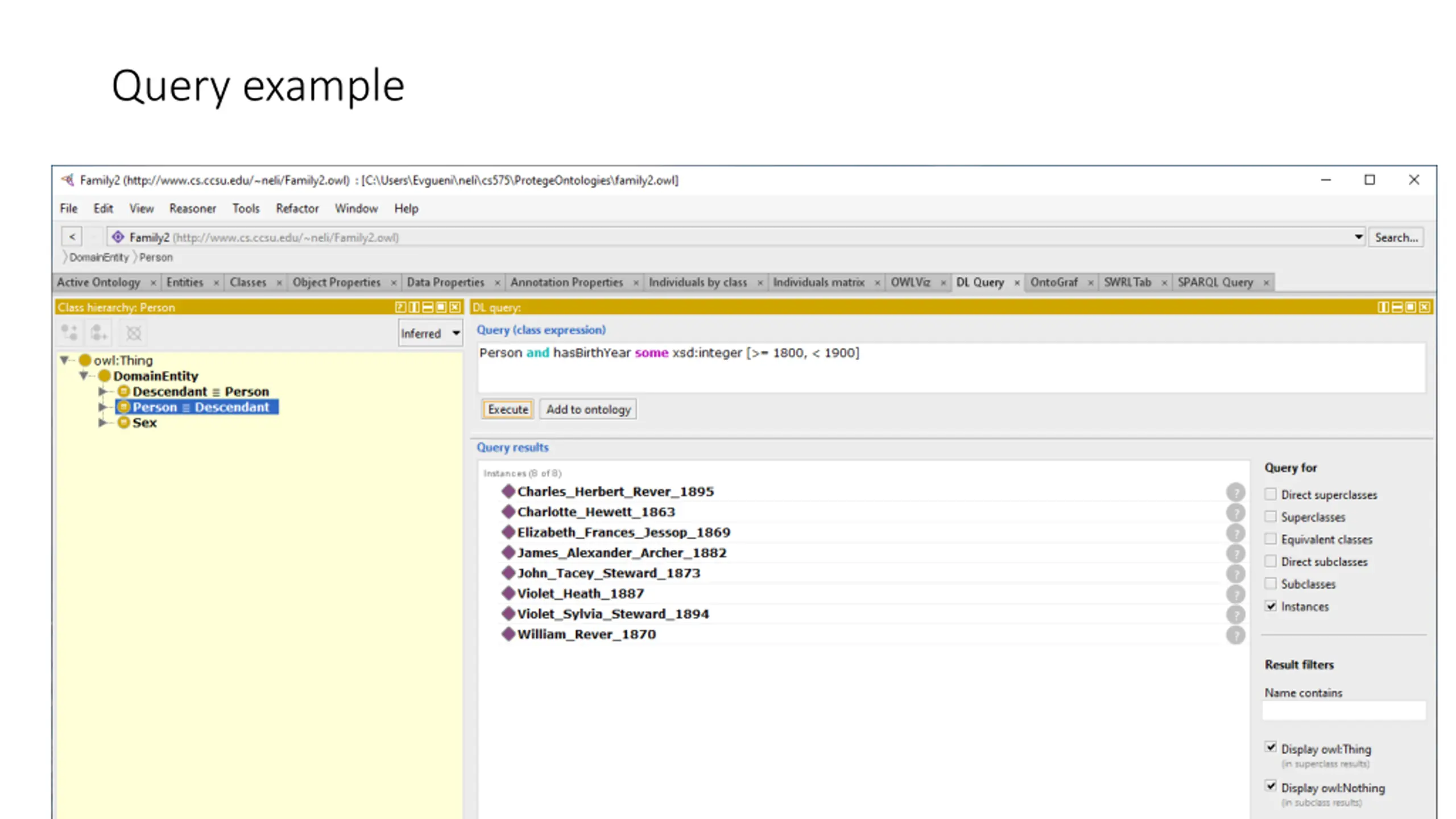Screen dimensions: 1456x819
Task: Click the Family2 ontology icon in address bar
Action: pyautogui.click(x=118, y=237)
